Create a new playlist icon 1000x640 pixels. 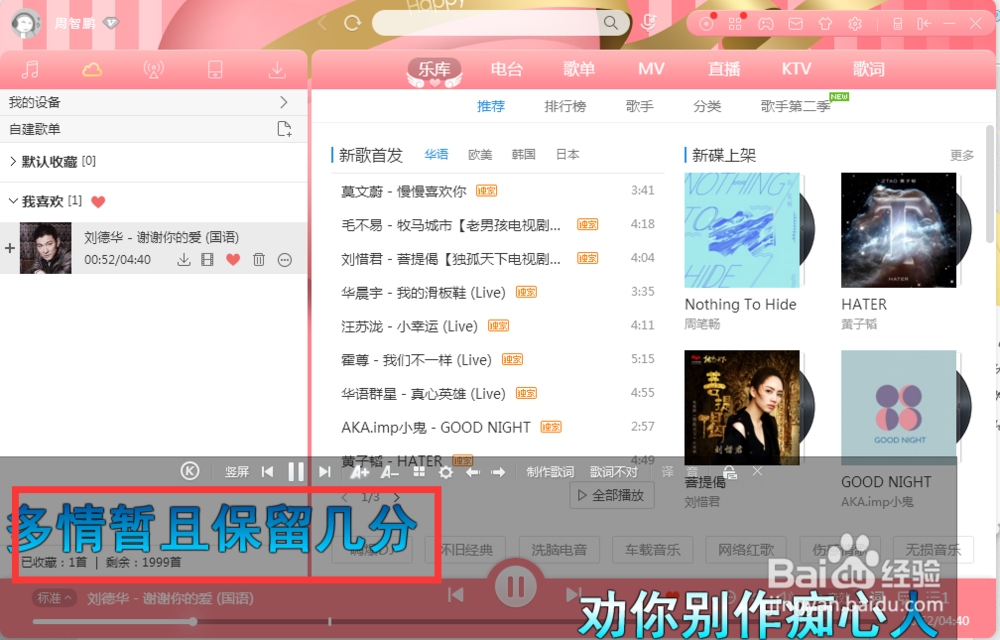pos(284,129)
